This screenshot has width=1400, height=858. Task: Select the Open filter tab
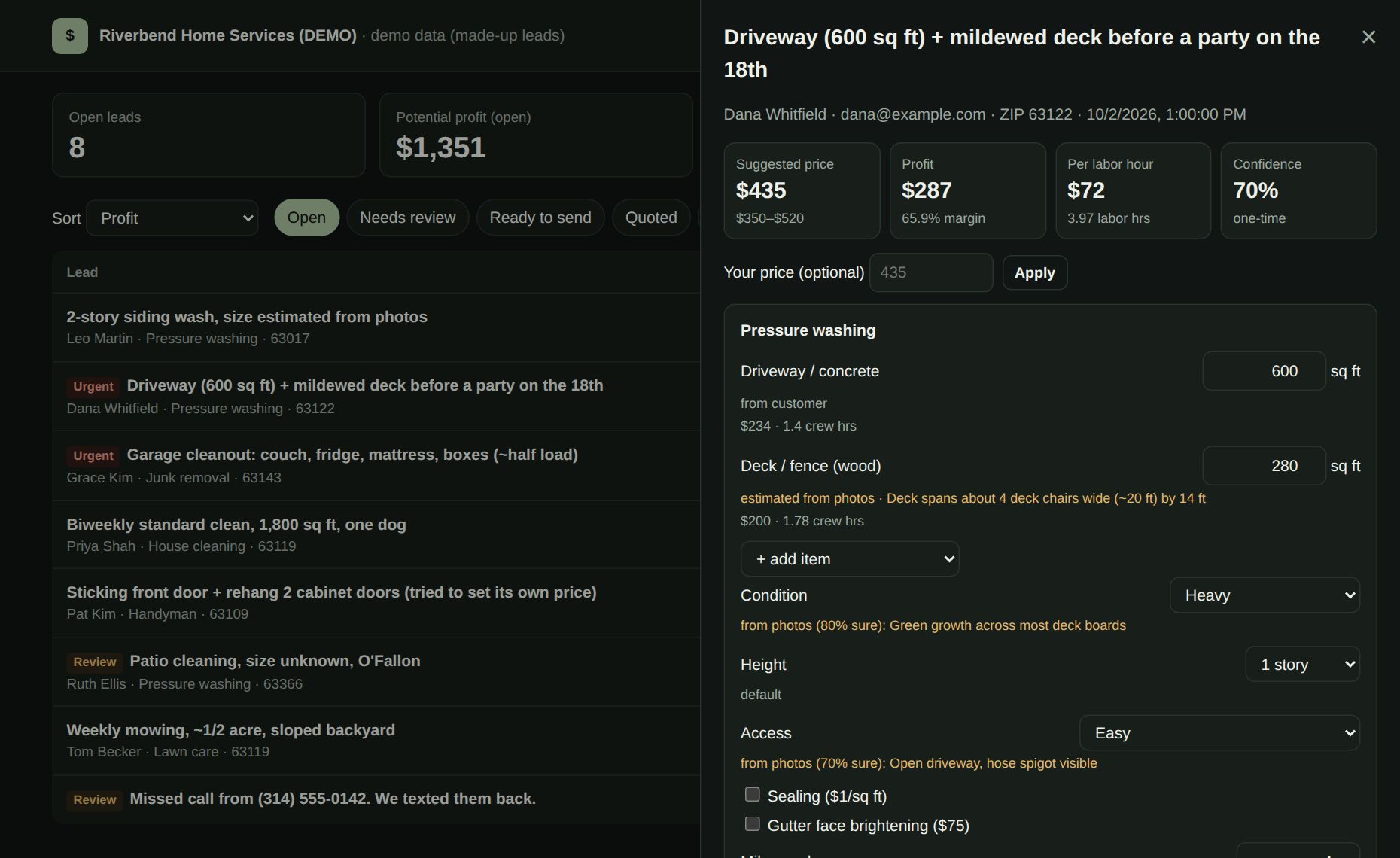[306, 218]
